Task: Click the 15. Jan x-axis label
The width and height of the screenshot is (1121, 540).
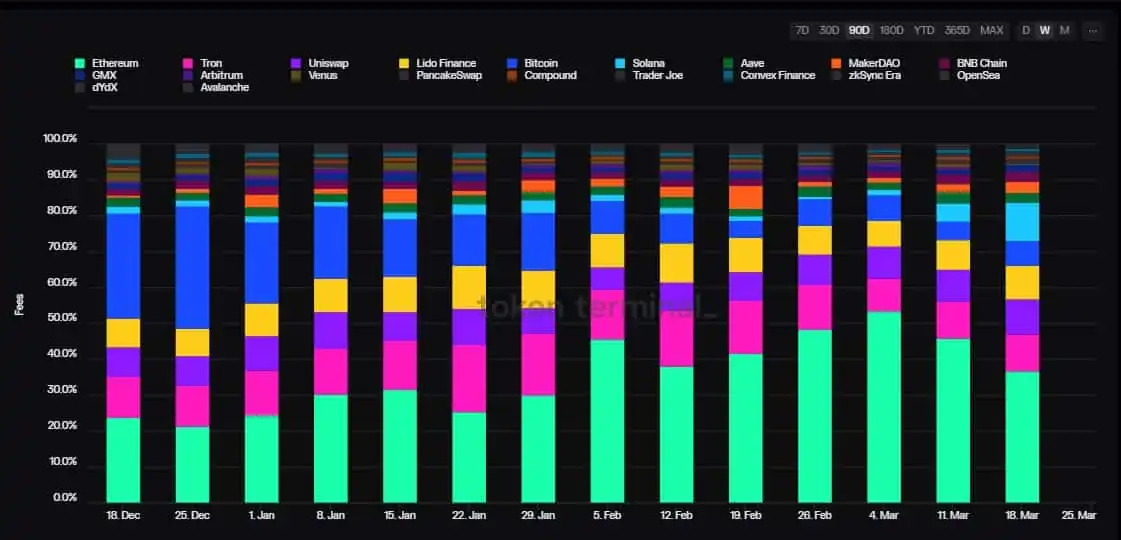Action: coord(400,516)
